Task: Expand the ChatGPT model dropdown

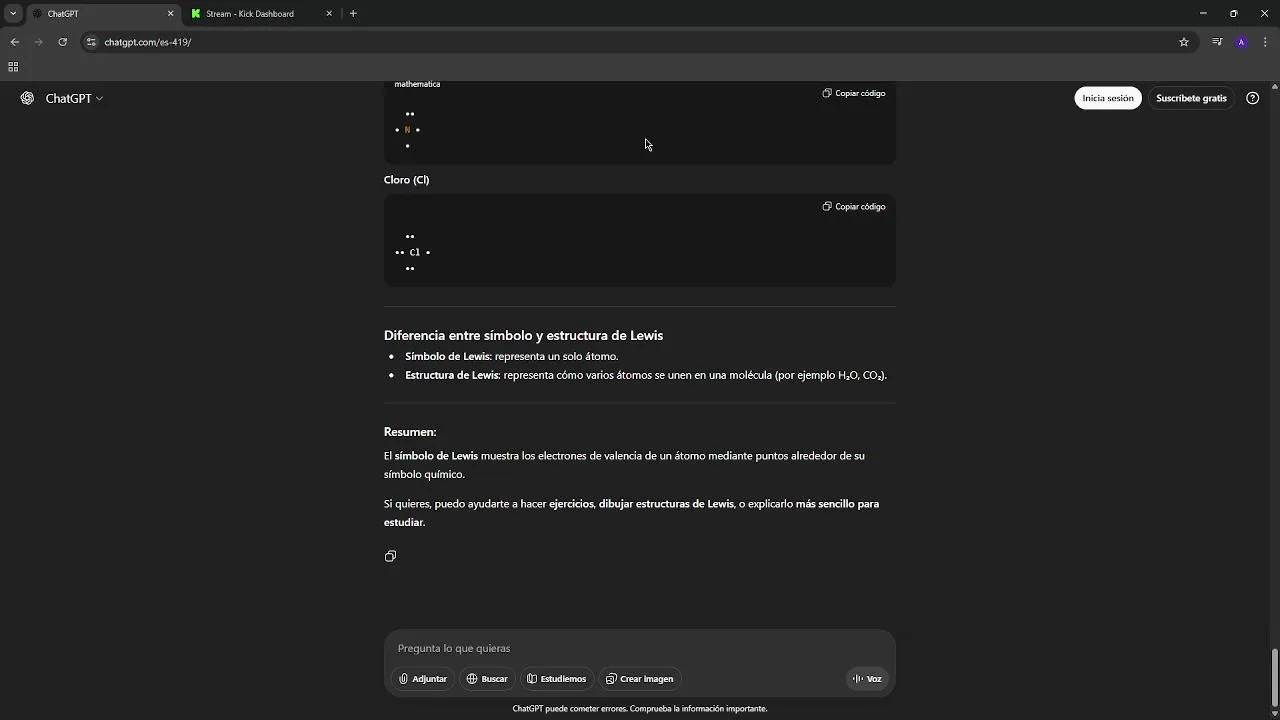Action: click(74, 98)
